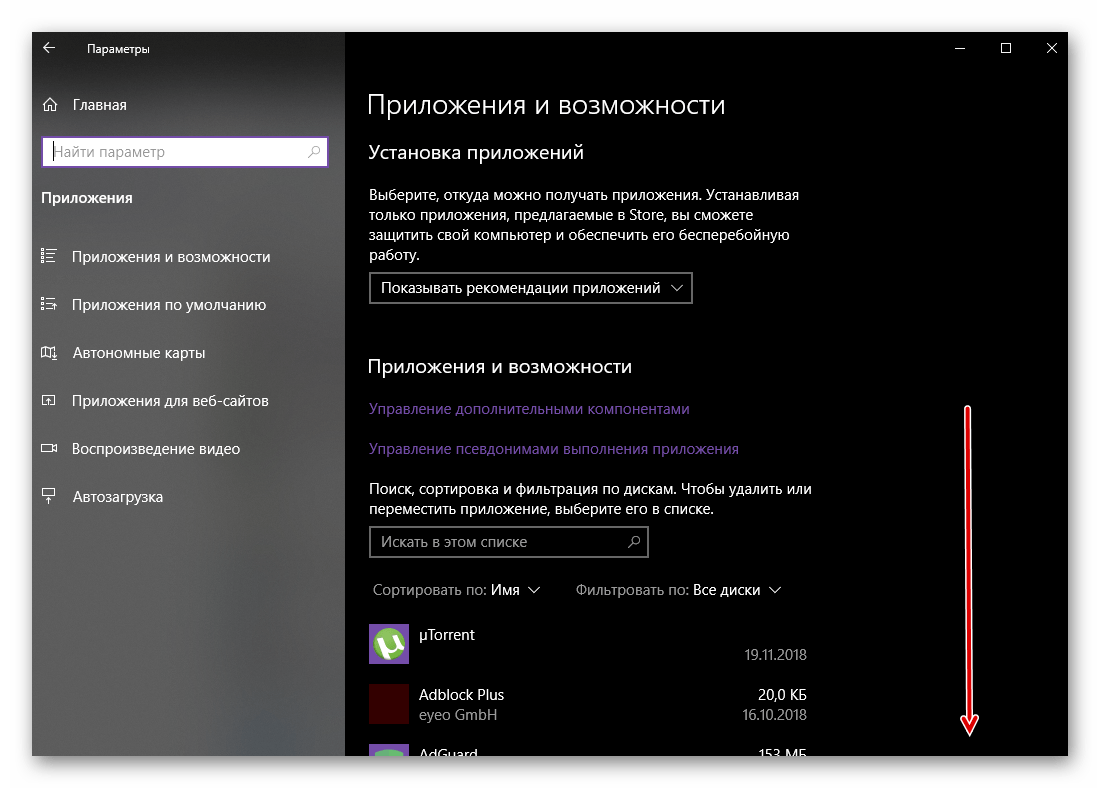
Task: Click Управление псевдонимами выполнения приложения link
Action: (553, 449)
